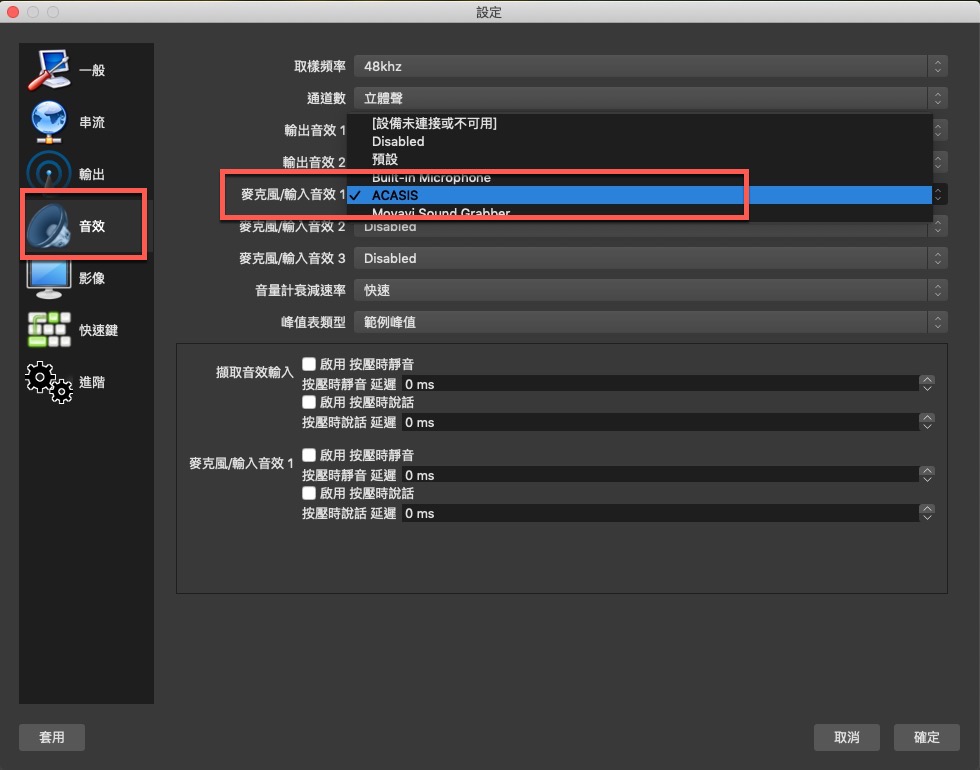This screenshot has height=770, width=980.
Task: Click the 擷取音效輸入 按壓時說話 延遲 stepper arrows
Action: point(928,422)
